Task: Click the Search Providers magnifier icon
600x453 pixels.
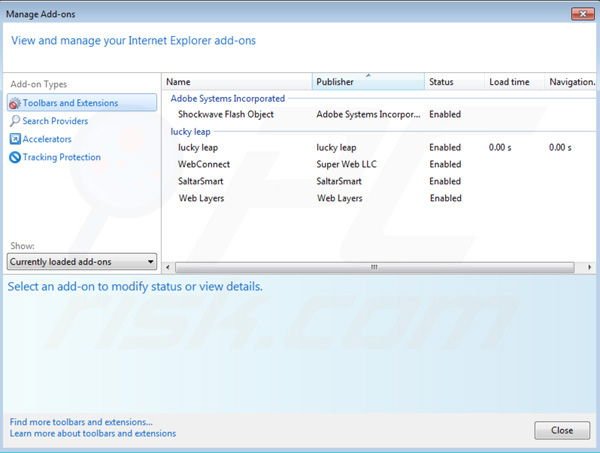Action: 14,121
